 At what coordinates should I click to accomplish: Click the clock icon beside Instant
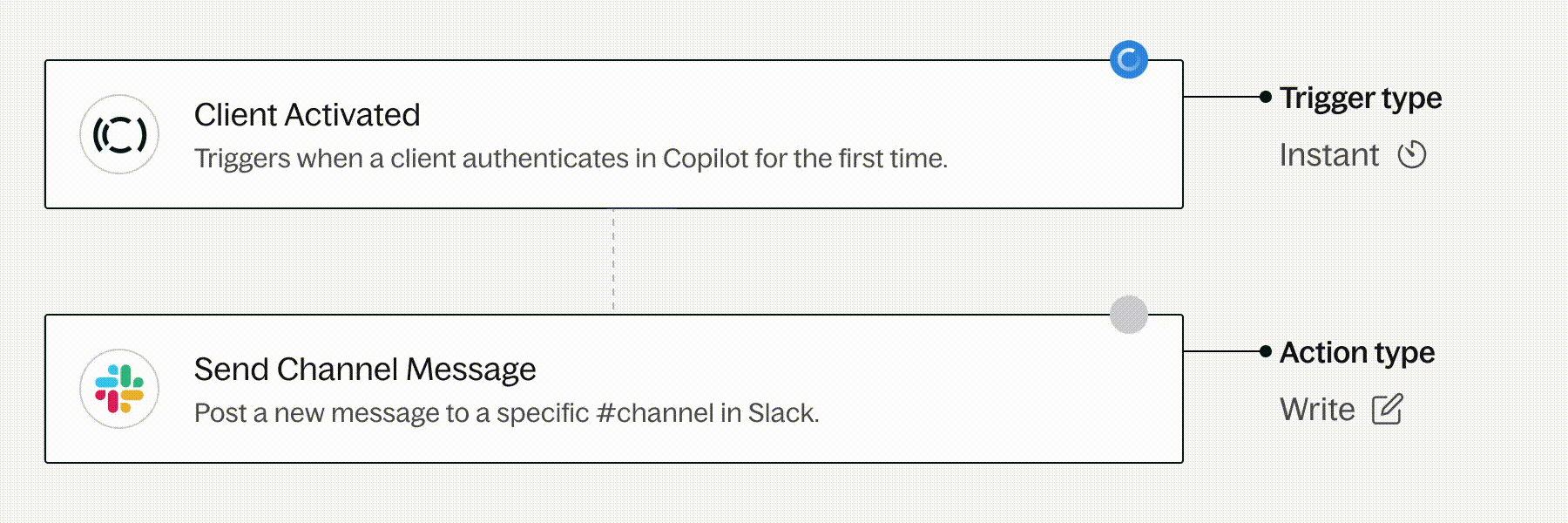click(1412, 155)
